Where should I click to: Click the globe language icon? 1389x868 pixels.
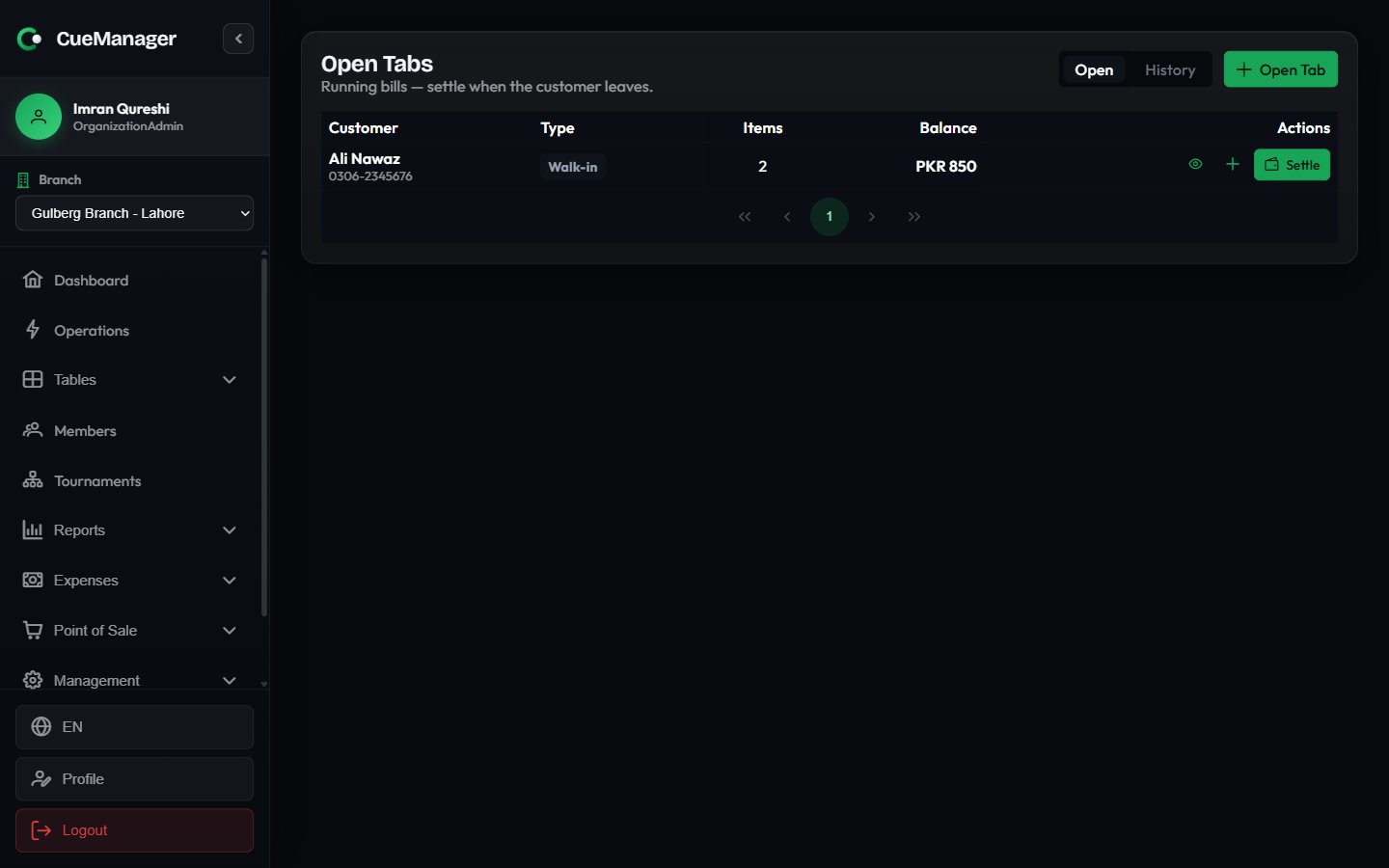pos(41,727)
